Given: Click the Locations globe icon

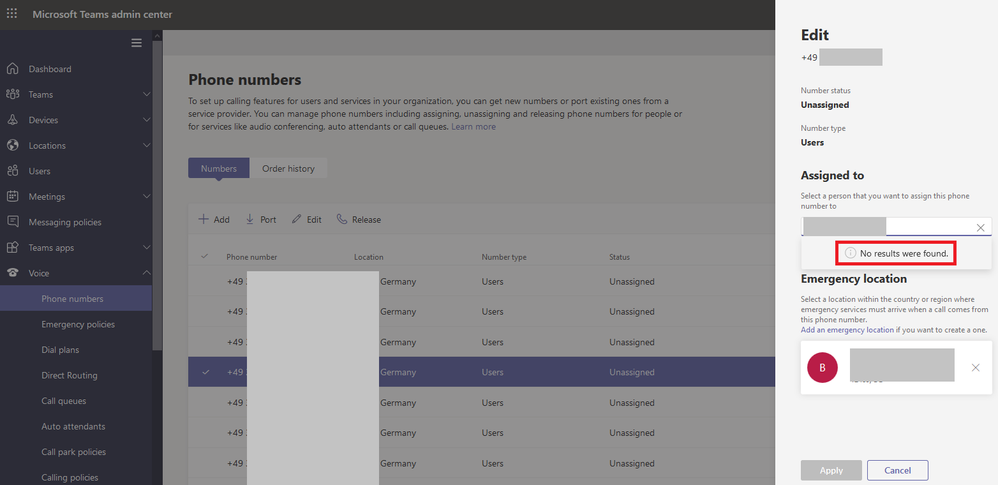Looking at the screenshot, I should pyautogui.click(x=12, y=145).
